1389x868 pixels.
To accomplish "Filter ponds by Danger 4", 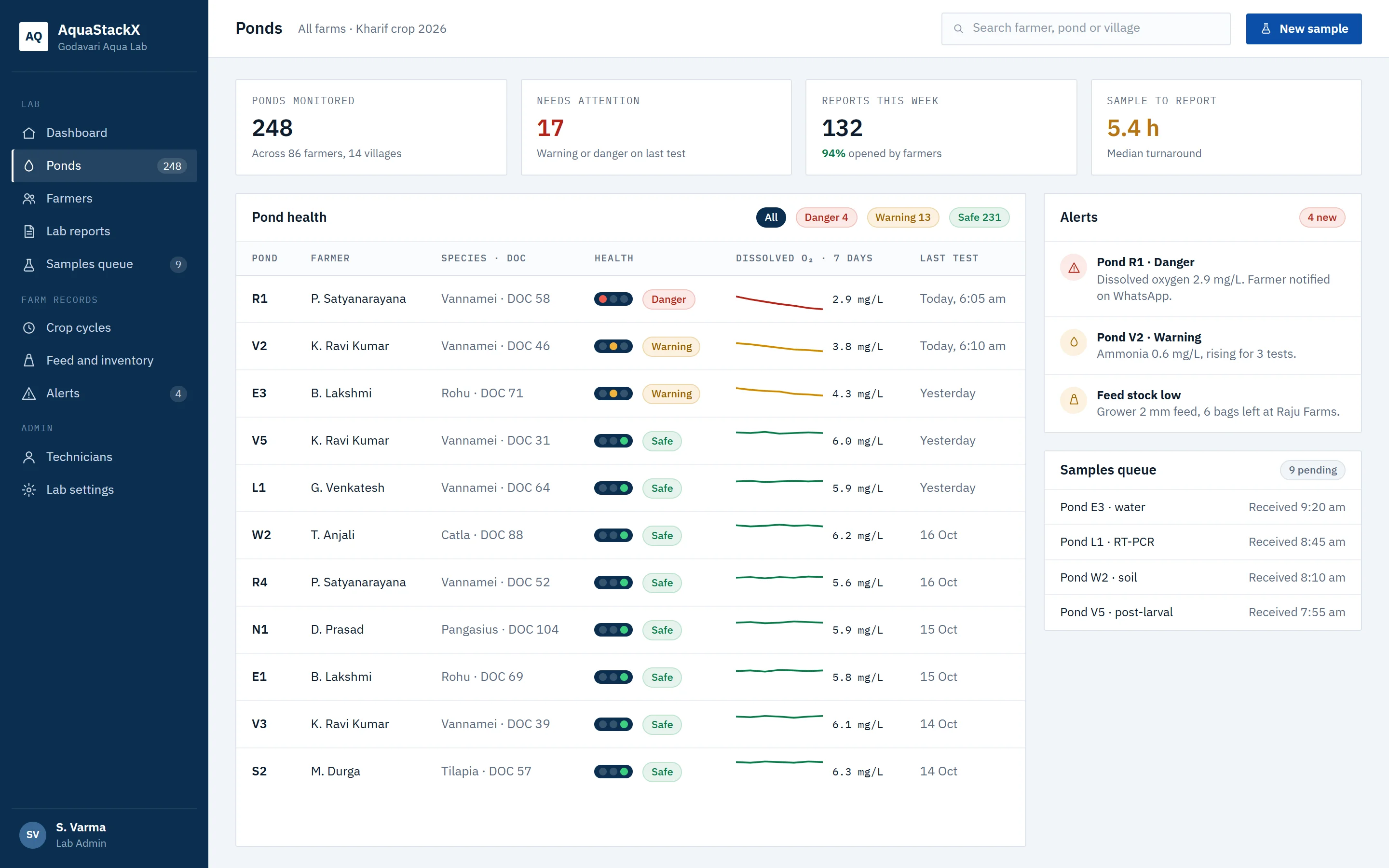I will click(x=826, y=217).
